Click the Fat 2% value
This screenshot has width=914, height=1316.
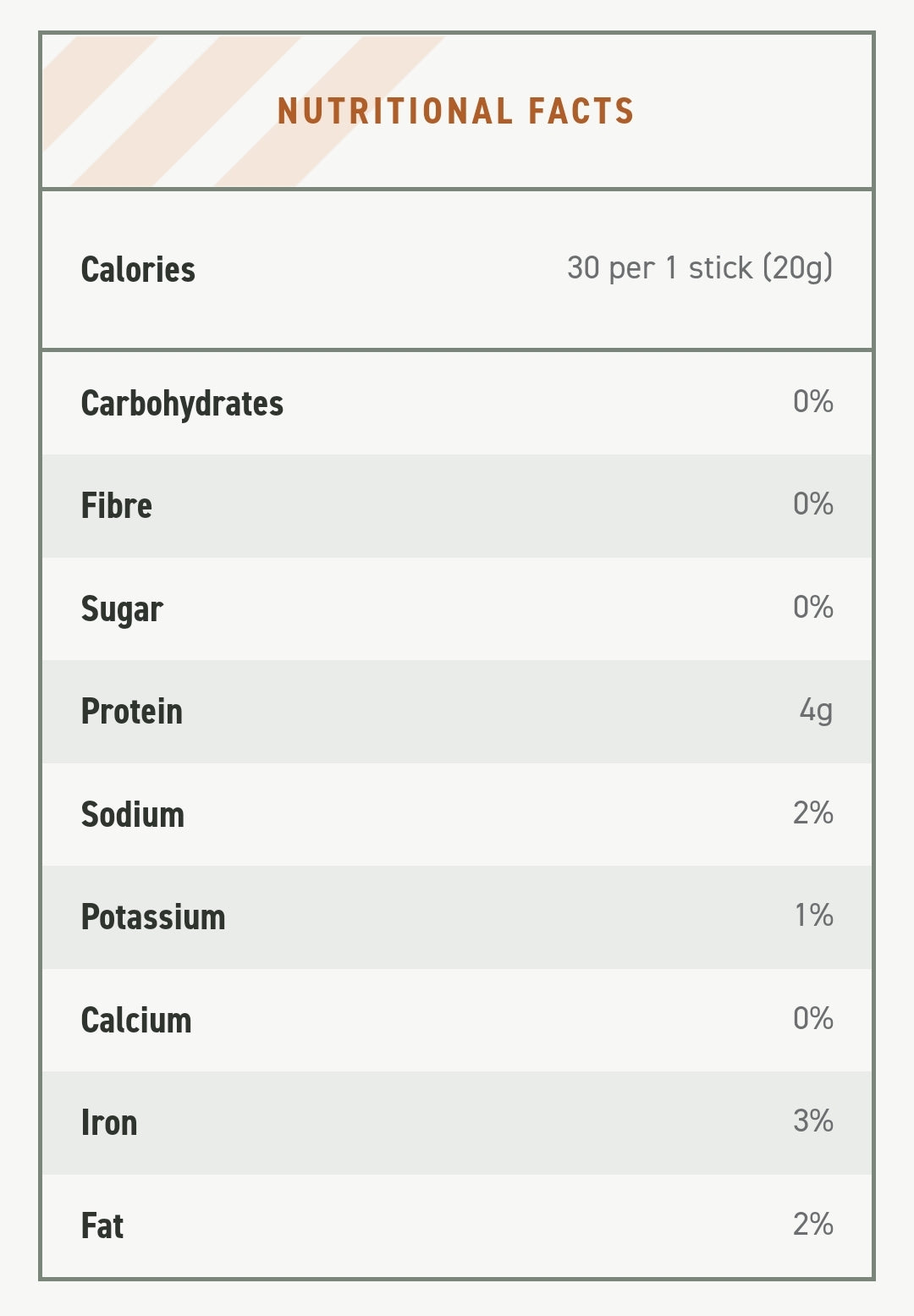(x=813, y=1224)
